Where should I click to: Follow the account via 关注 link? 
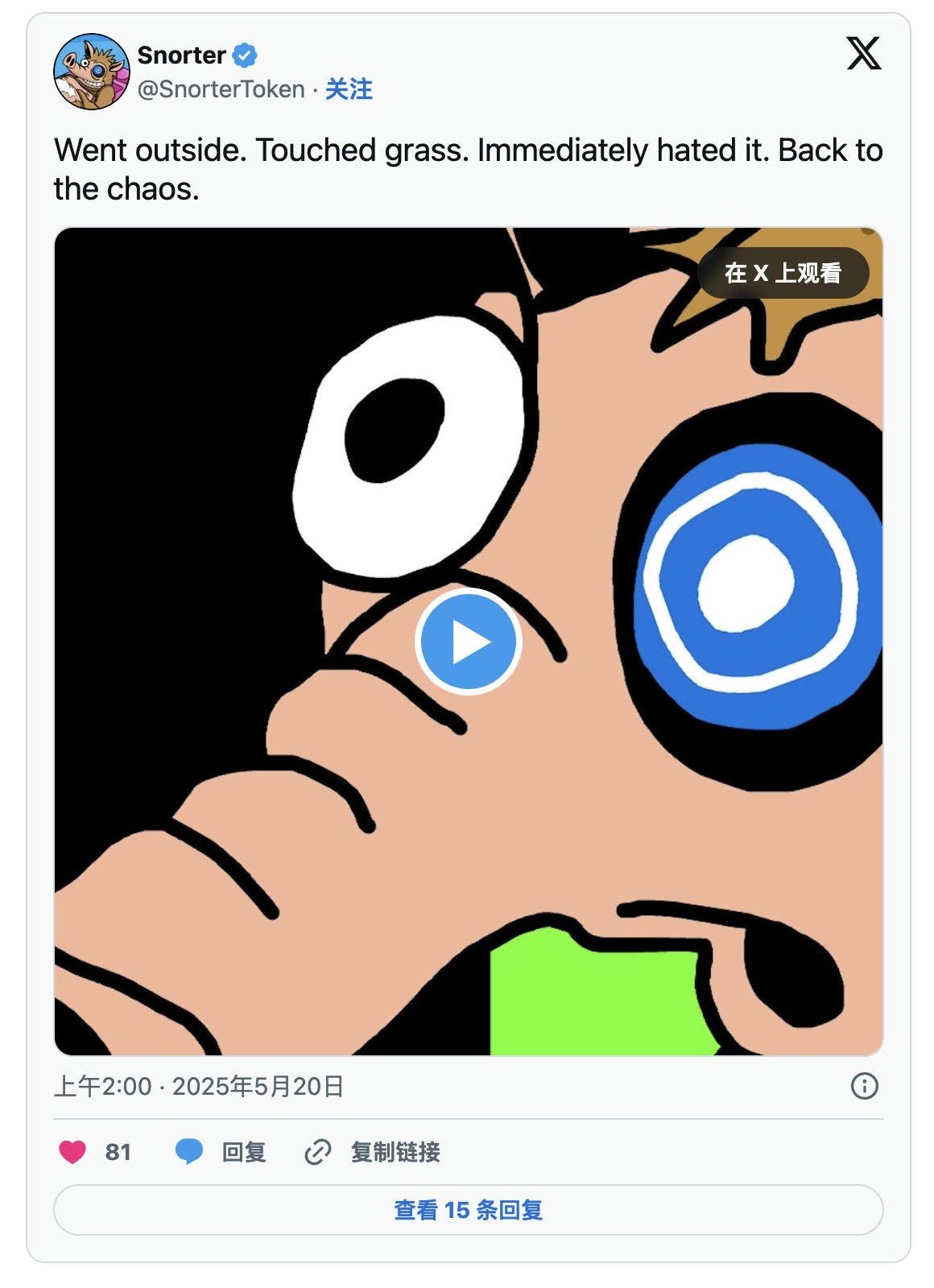(349, 89)
